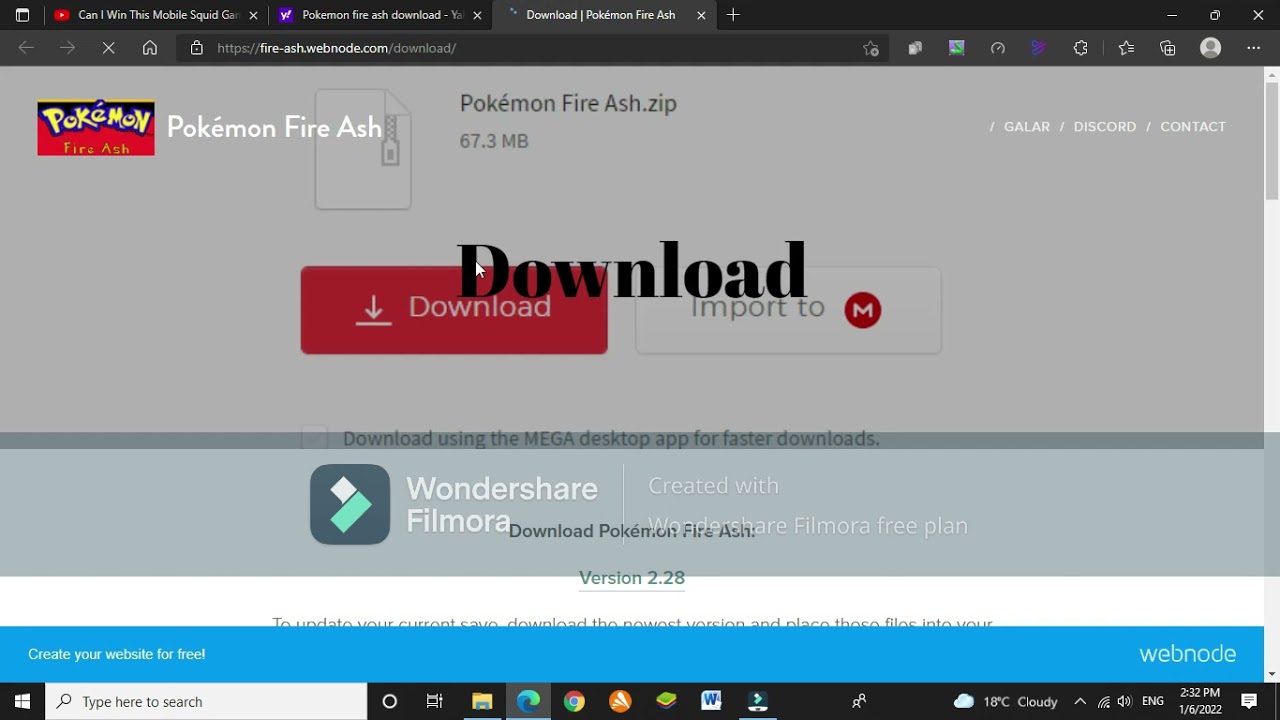Open Microsoft Word from the taskbar
The width and height of the screenshot is (1280, 720).
(x=711, y=701)
